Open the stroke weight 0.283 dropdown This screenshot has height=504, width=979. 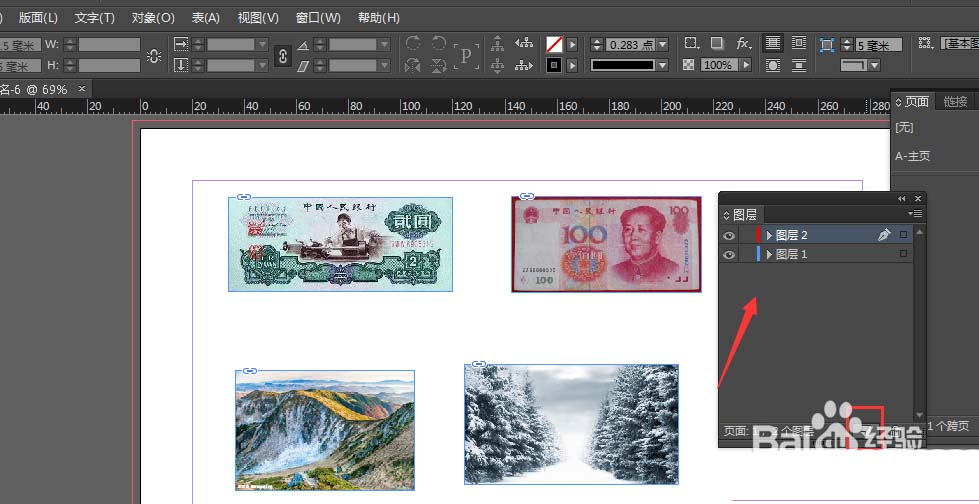click(x=663, y=45)
